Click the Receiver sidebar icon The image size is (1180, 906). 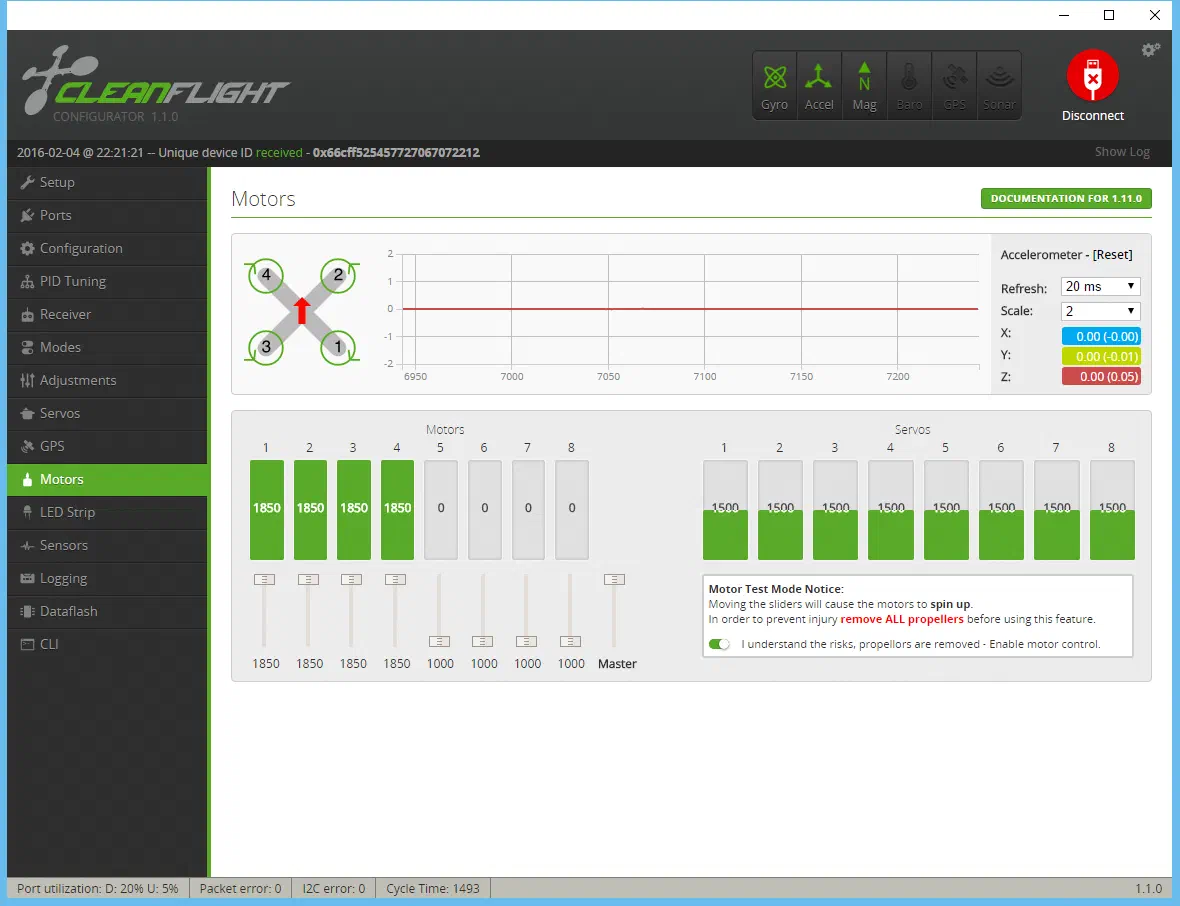pyautogui.click(x=28, y=315)
